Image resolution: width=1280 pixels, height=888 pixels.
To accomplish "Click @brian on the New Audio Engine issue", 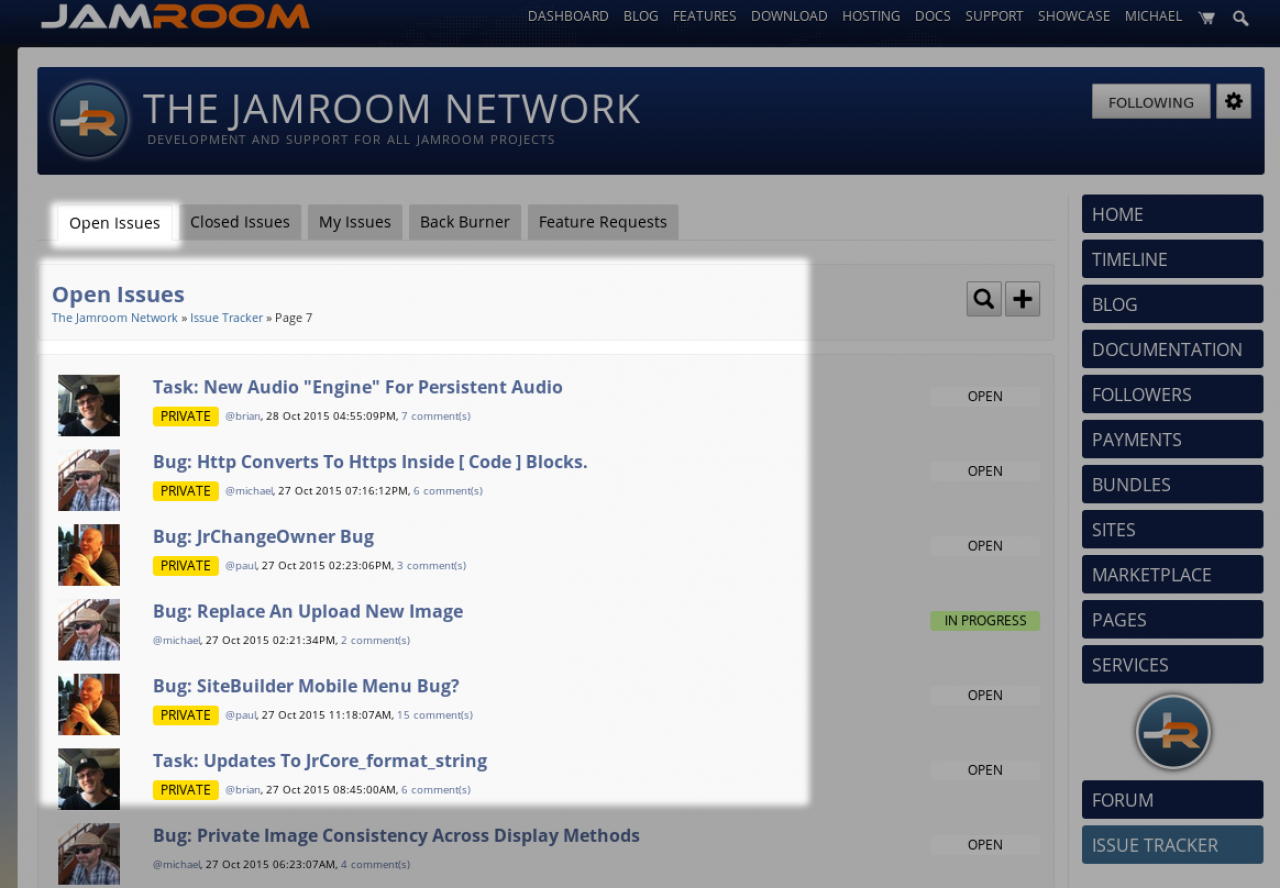I will pos(243,416).
